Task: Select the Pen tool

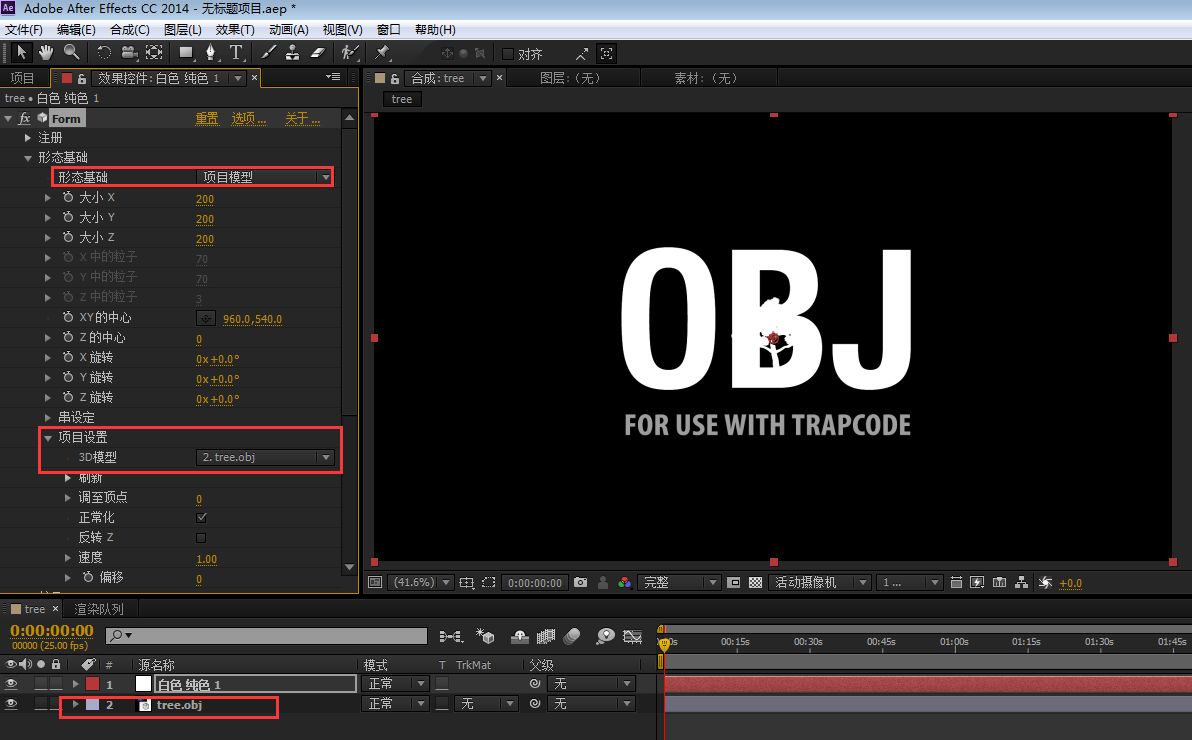Action: pyautogui.click(x=211, y=52)
